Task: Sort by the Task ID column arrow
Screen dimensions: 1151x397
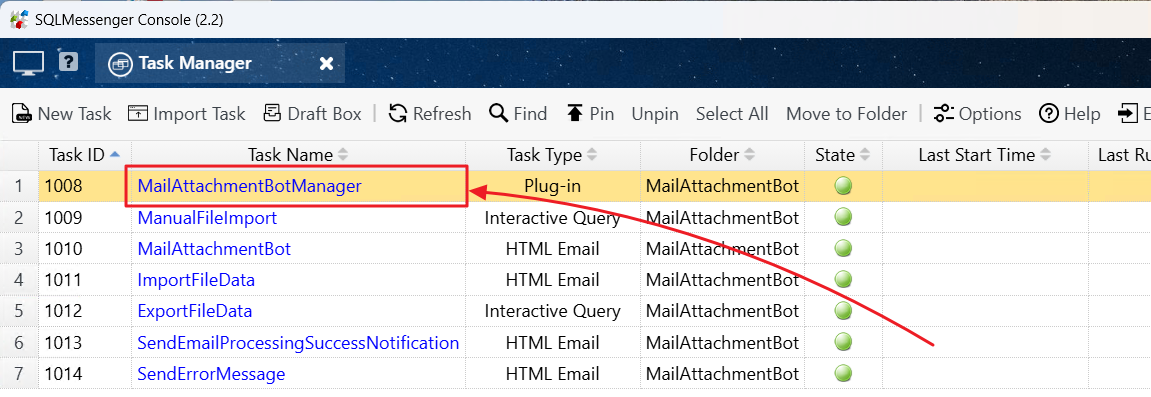Action: click(115, 155)
